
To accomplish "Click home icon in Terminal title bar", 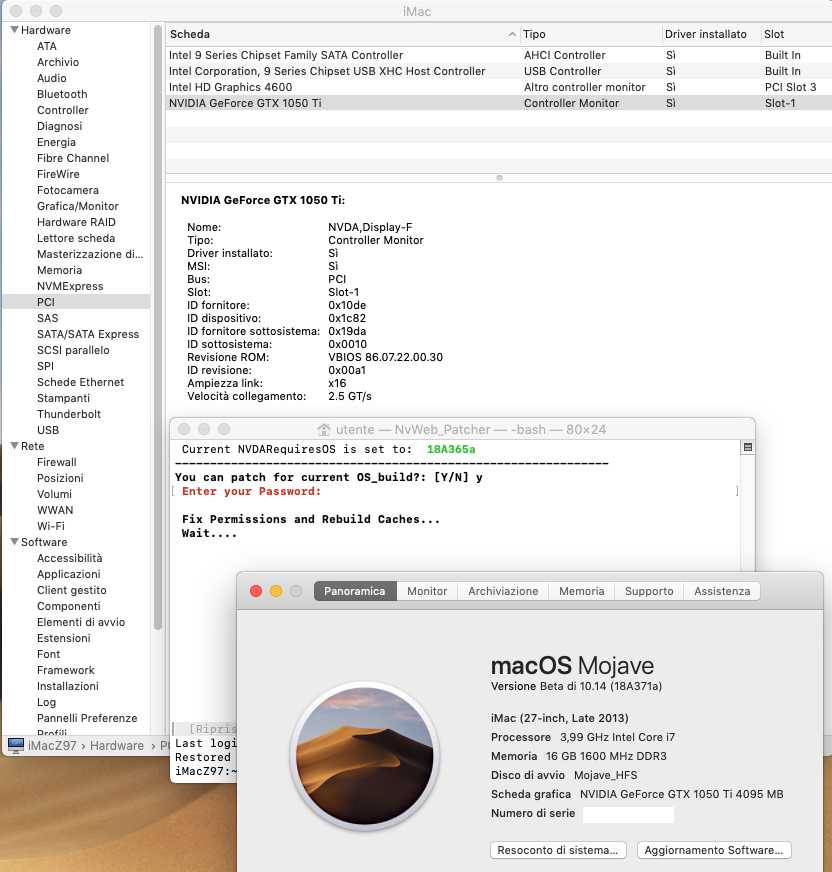I will tap(324, 429).
